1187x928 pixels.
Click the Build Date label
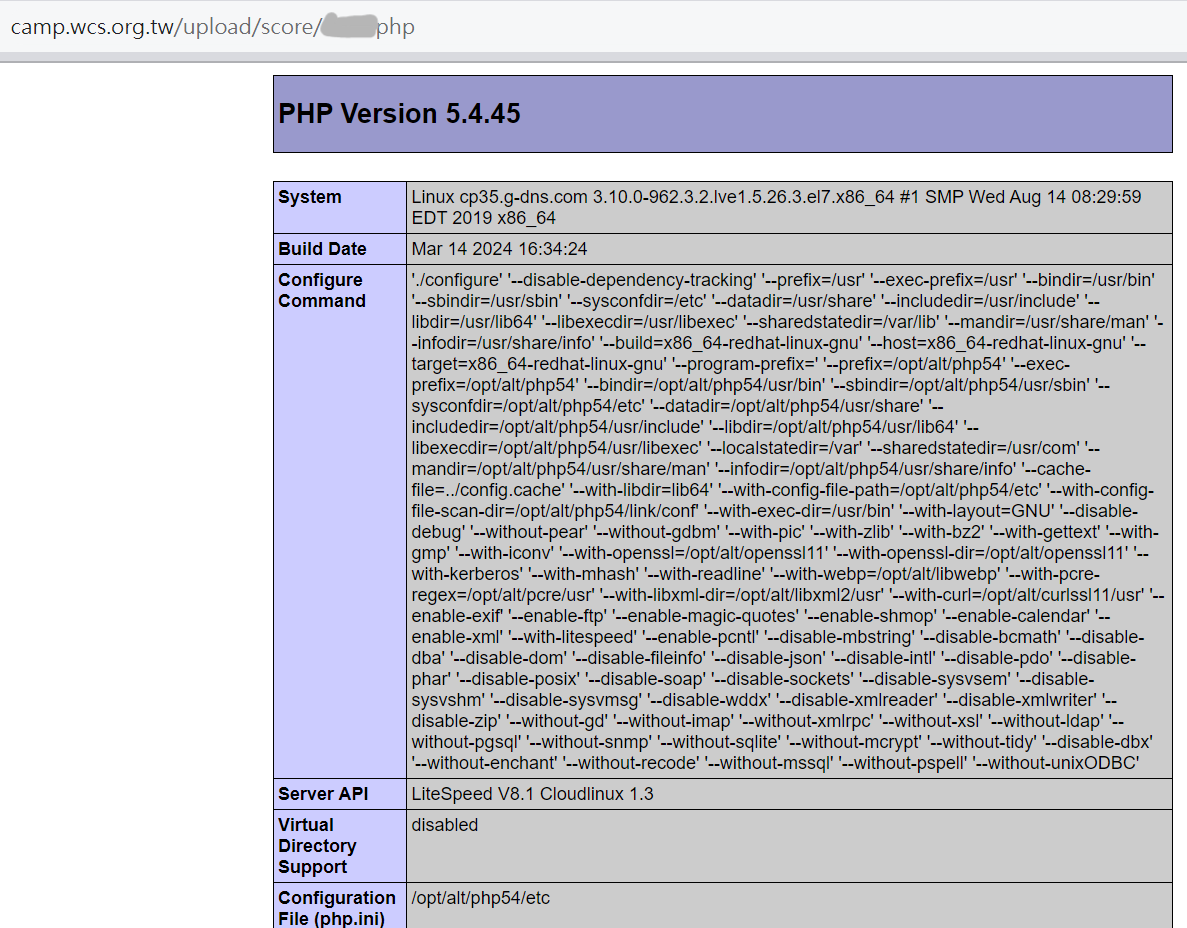click(x=322, y=249)
